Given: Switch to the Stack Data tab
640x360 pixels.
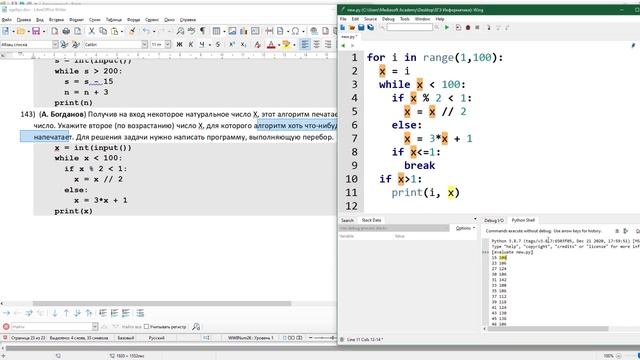Looking at the screenshot, I should 371,220.
